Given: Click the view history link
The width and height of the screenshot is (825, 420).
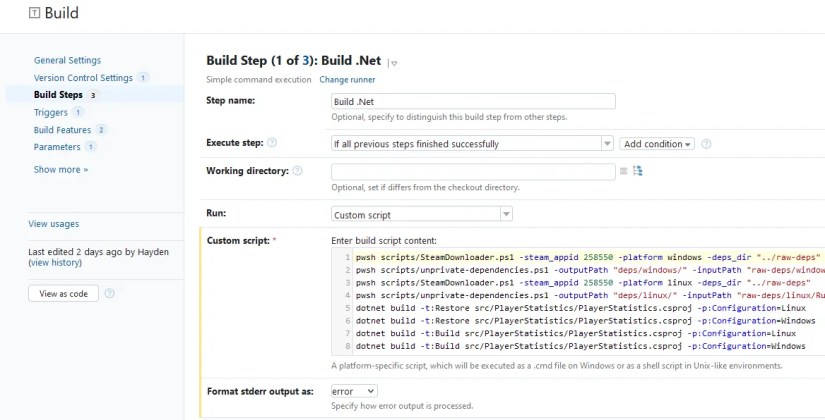Looking at the screenshot, I should point(55,263).
